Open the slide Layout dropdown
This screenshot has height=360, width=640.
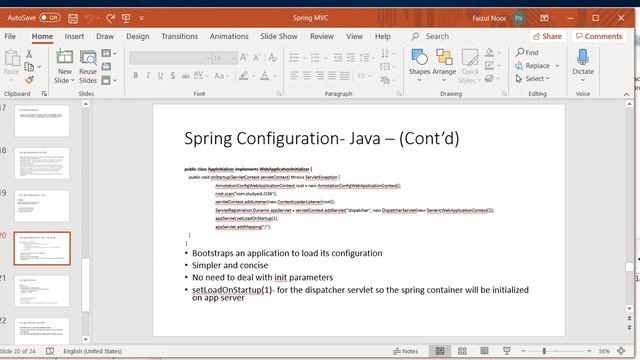coord(109,53)
